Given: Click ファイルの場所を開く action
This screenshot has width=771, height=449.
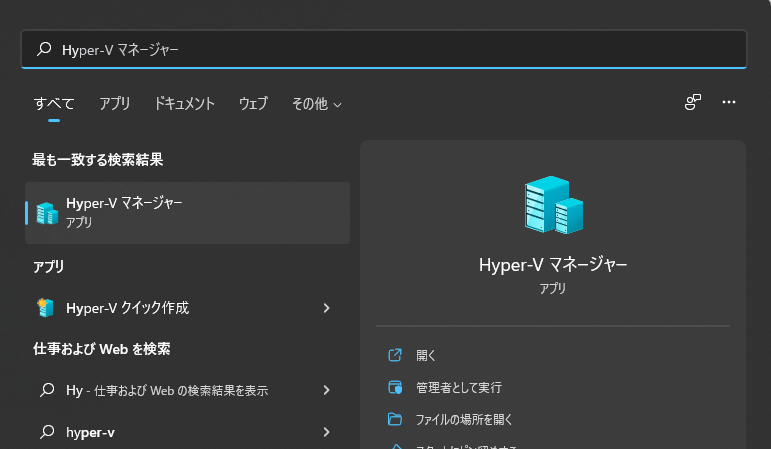Looking at the screenshot, I should coord(464,419).
